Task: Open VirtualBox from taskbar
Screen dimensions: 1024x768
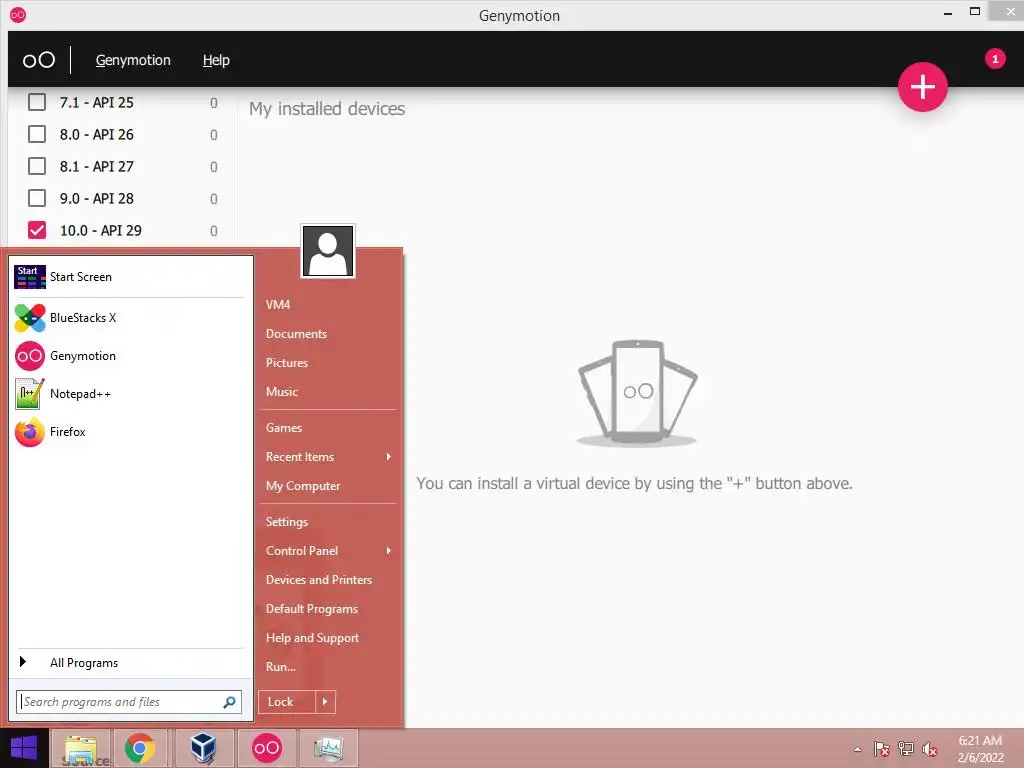Action: click(x=203, y=748)
